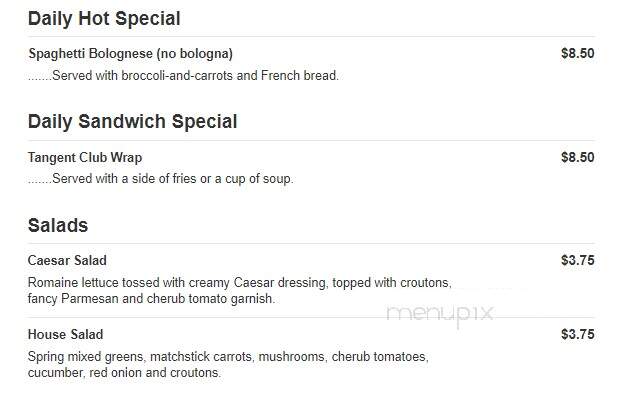This screenshot has height=396, width=619.
Task: Click the Daily Hot Special heading
Action: 104,19
